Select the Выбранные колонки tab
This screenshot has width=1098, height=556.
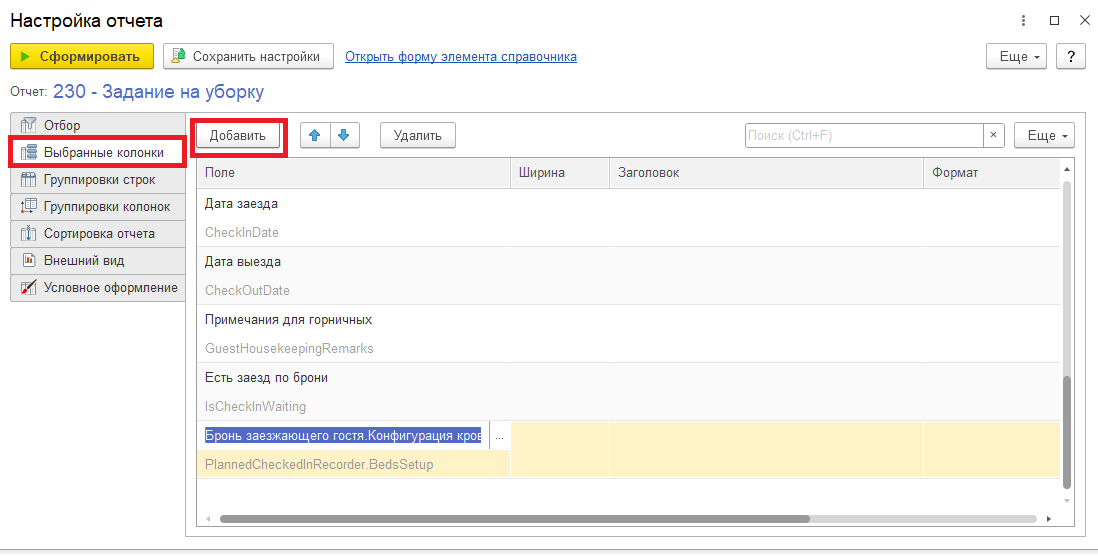click(97, 153)
